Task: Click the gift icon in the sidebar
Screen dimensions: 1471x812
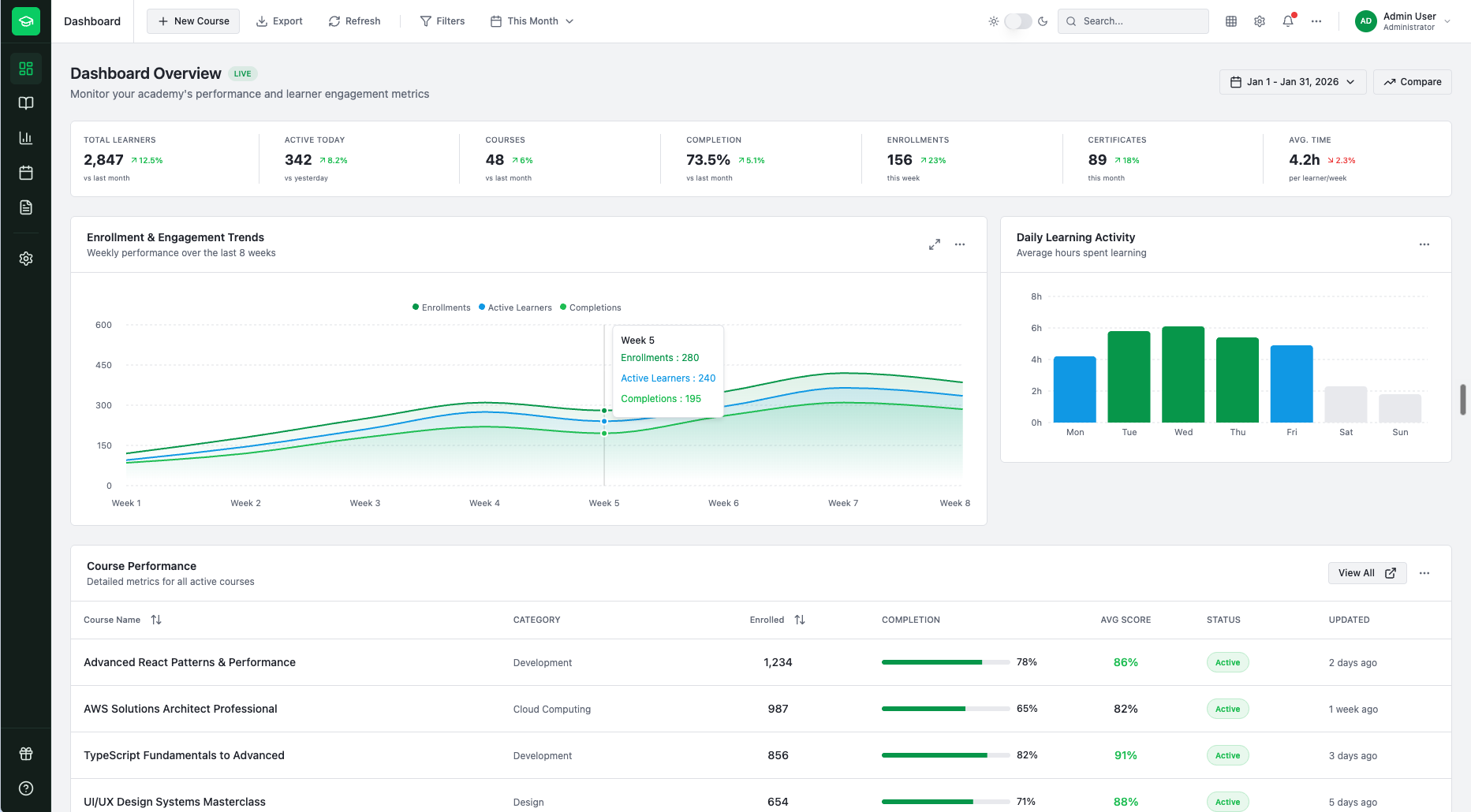Action: [x=26, y=754]
